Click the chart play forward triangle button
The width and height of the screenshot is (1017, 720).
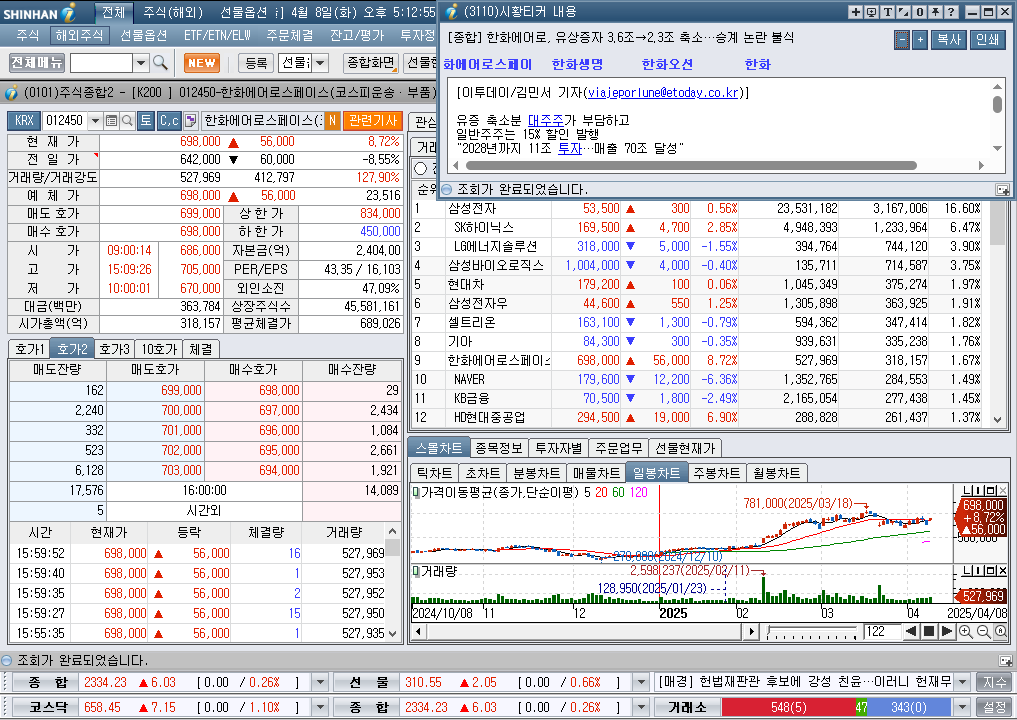point(946,631)
